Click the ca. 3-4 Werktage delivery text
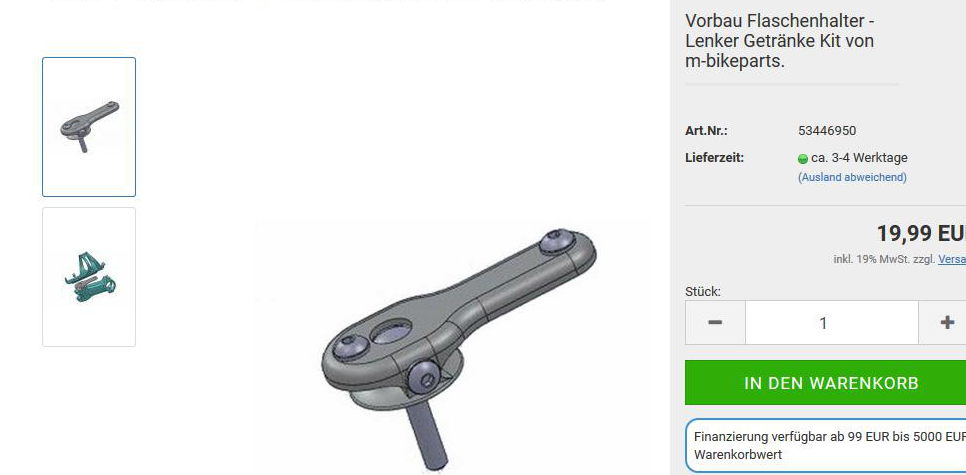 point(859,158)
